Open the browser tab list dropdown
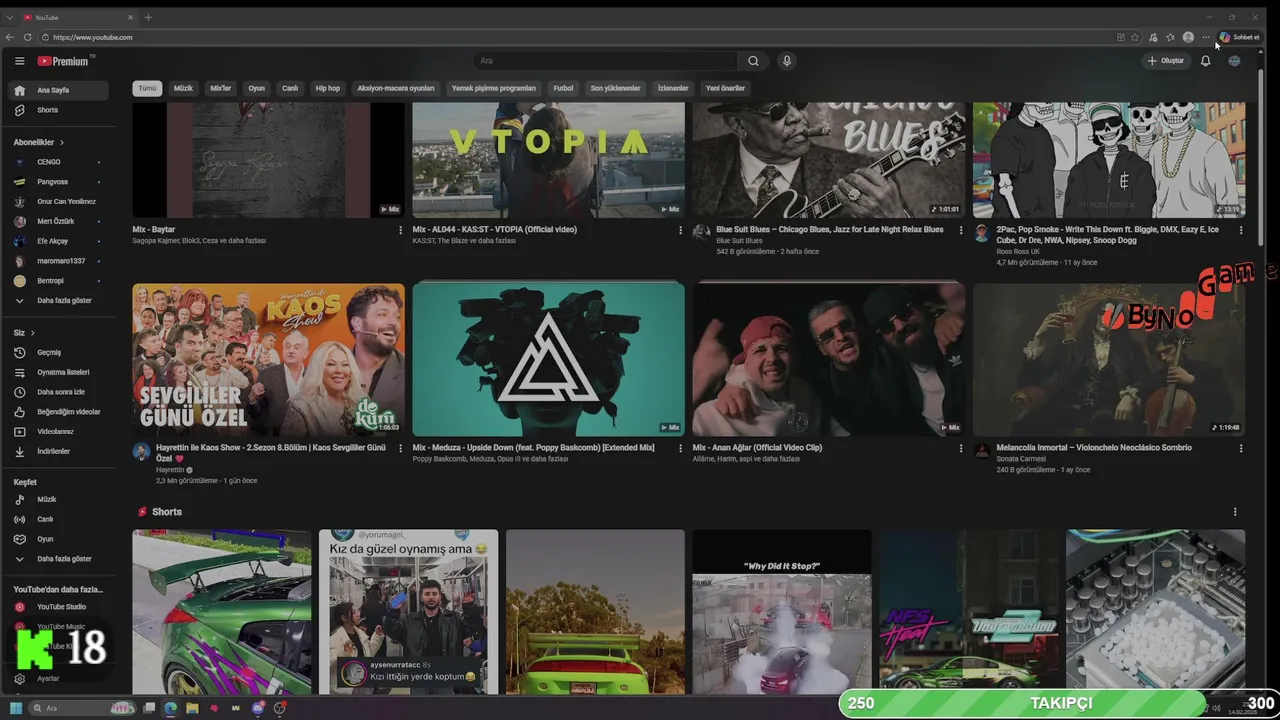Screen dimensions: 1280x720 (x=10, y=17)
